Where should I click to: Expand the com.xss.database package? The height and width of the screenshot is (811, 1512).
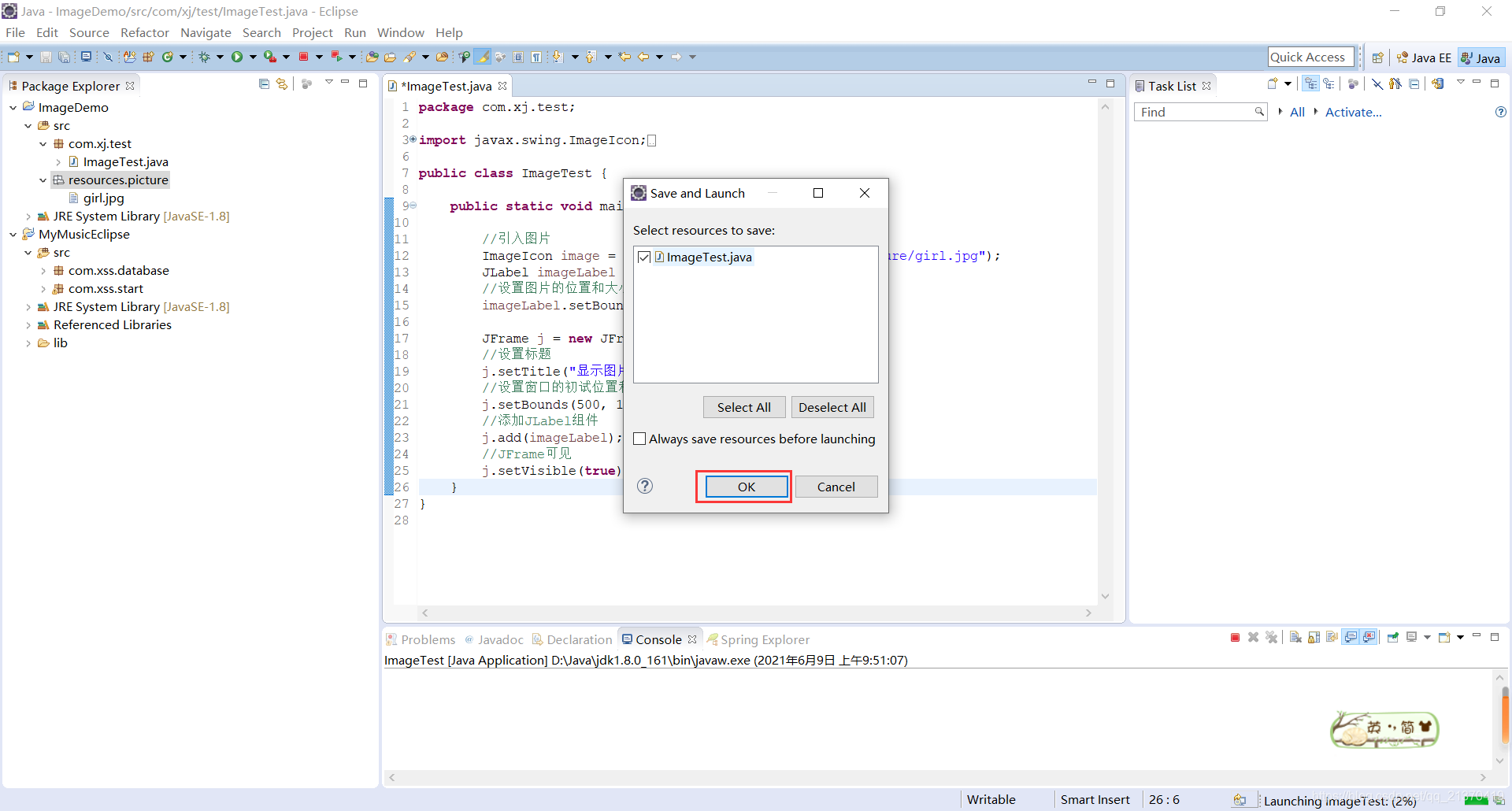[x=43, y=271]
